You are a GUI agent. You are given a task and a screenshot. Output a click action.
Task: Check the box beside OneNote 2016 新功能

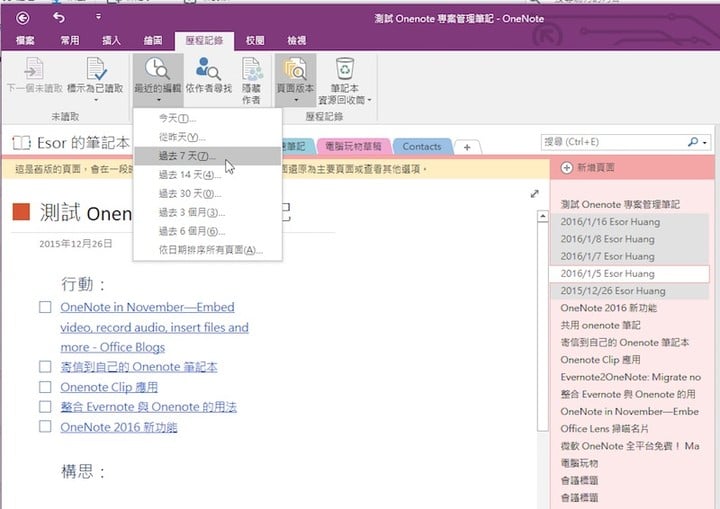(45, 427)
